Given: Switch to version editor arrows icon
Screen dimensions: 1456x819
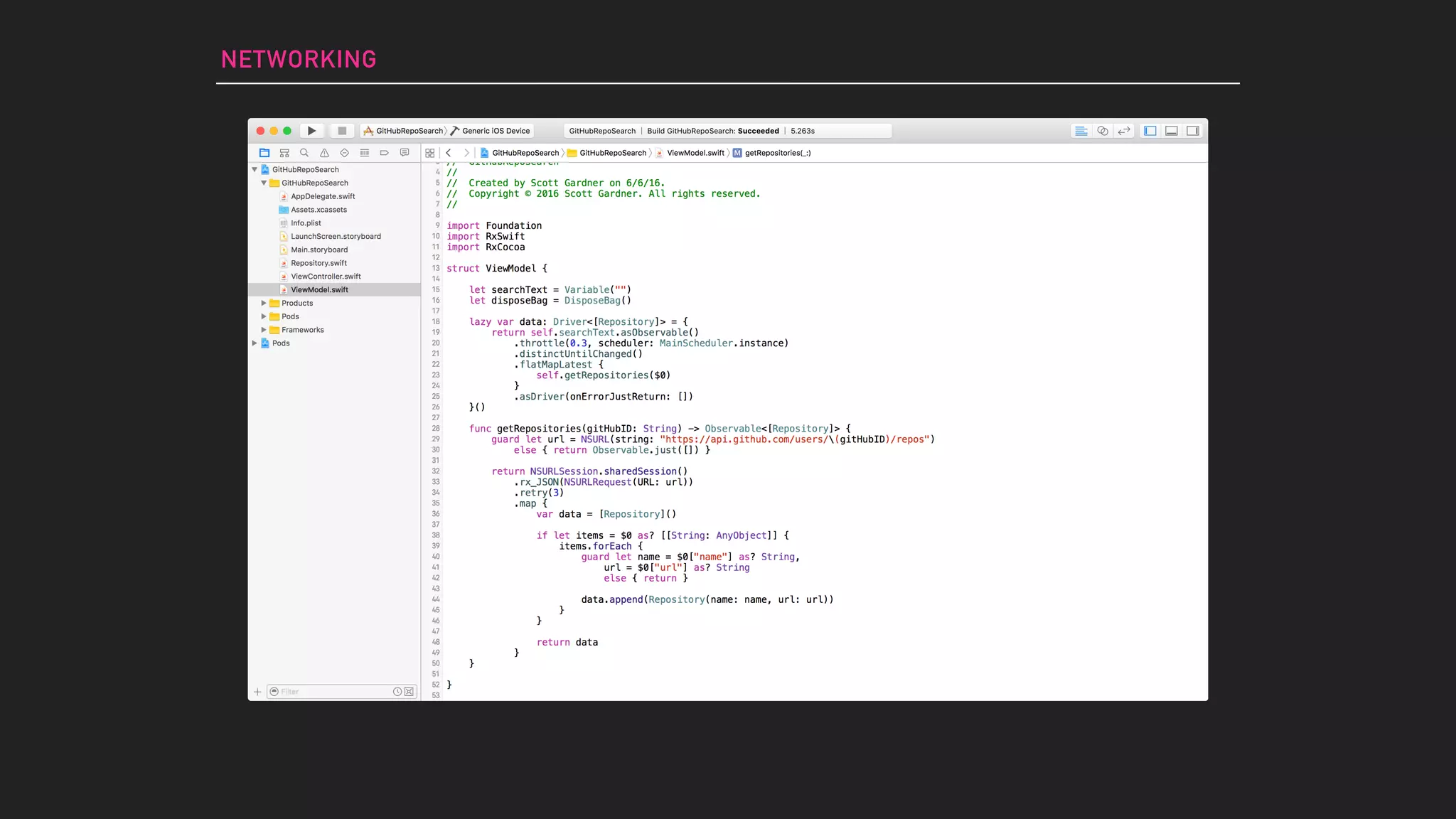Looking at the screenshot, I should point(1124,131).
